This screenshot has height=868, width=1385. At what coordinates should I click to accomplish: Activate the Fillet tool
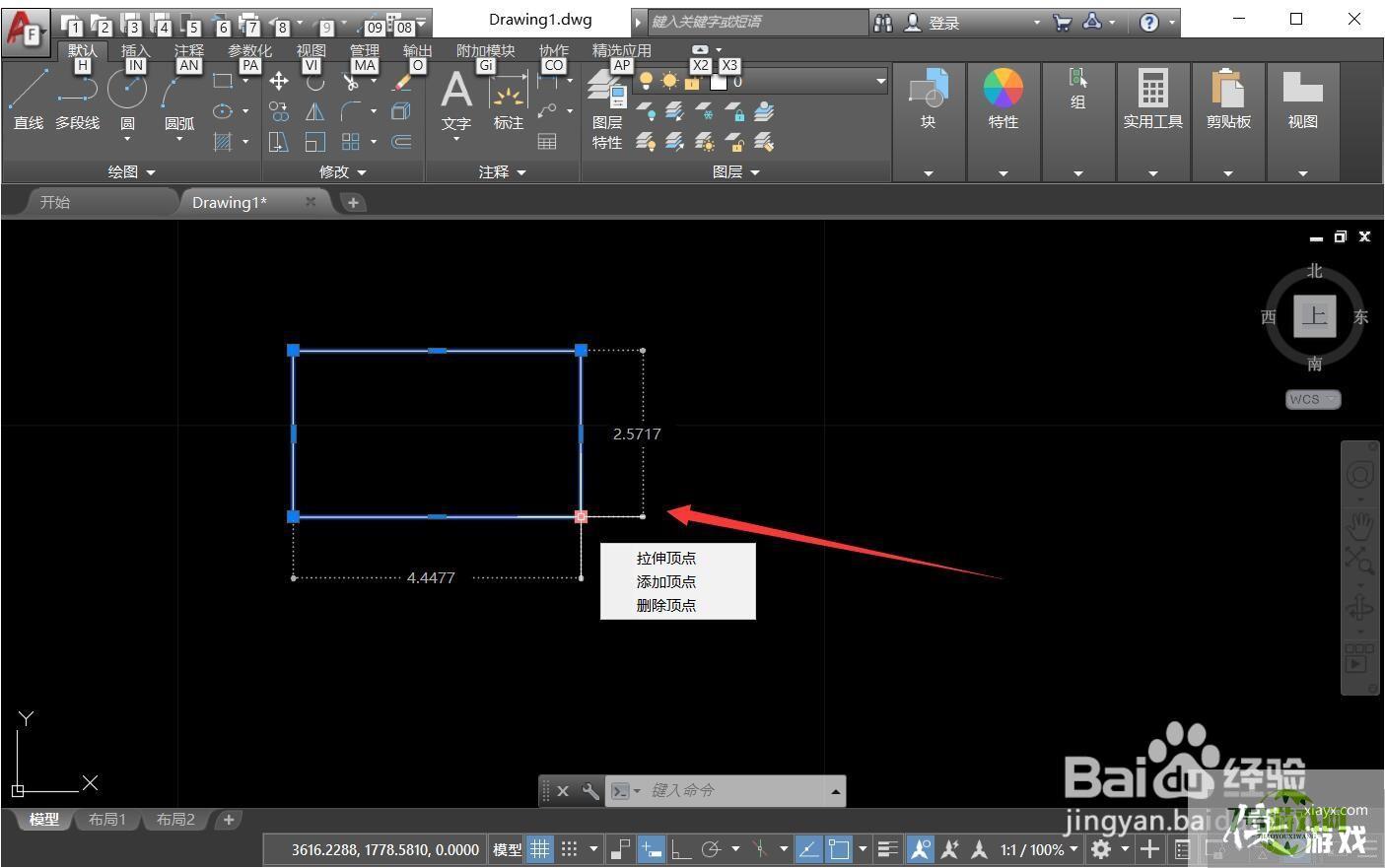click(351, 111)
